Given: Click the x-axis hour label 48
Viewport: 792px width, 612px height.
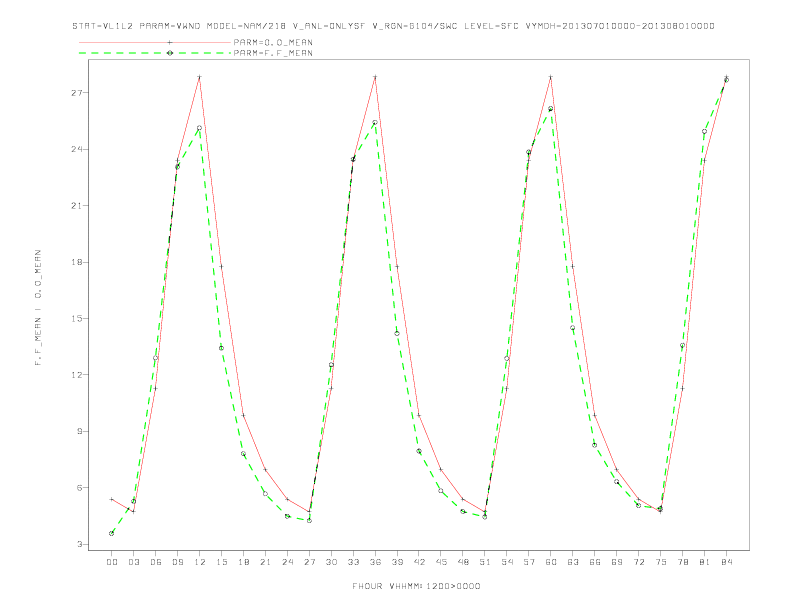Looking at the screenshot, I should (x=463, y=562).
